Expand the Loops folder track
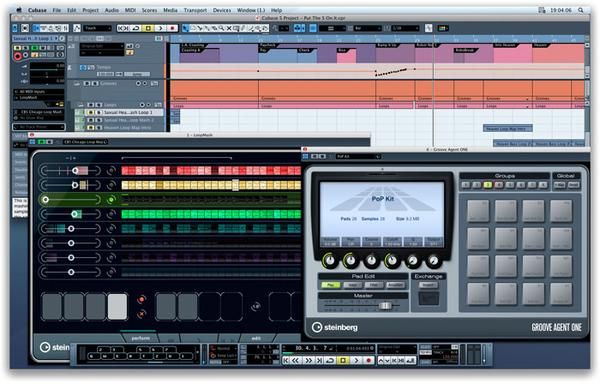Image resolution: width=600 pixels, height=384 pixels. point(81,104)
